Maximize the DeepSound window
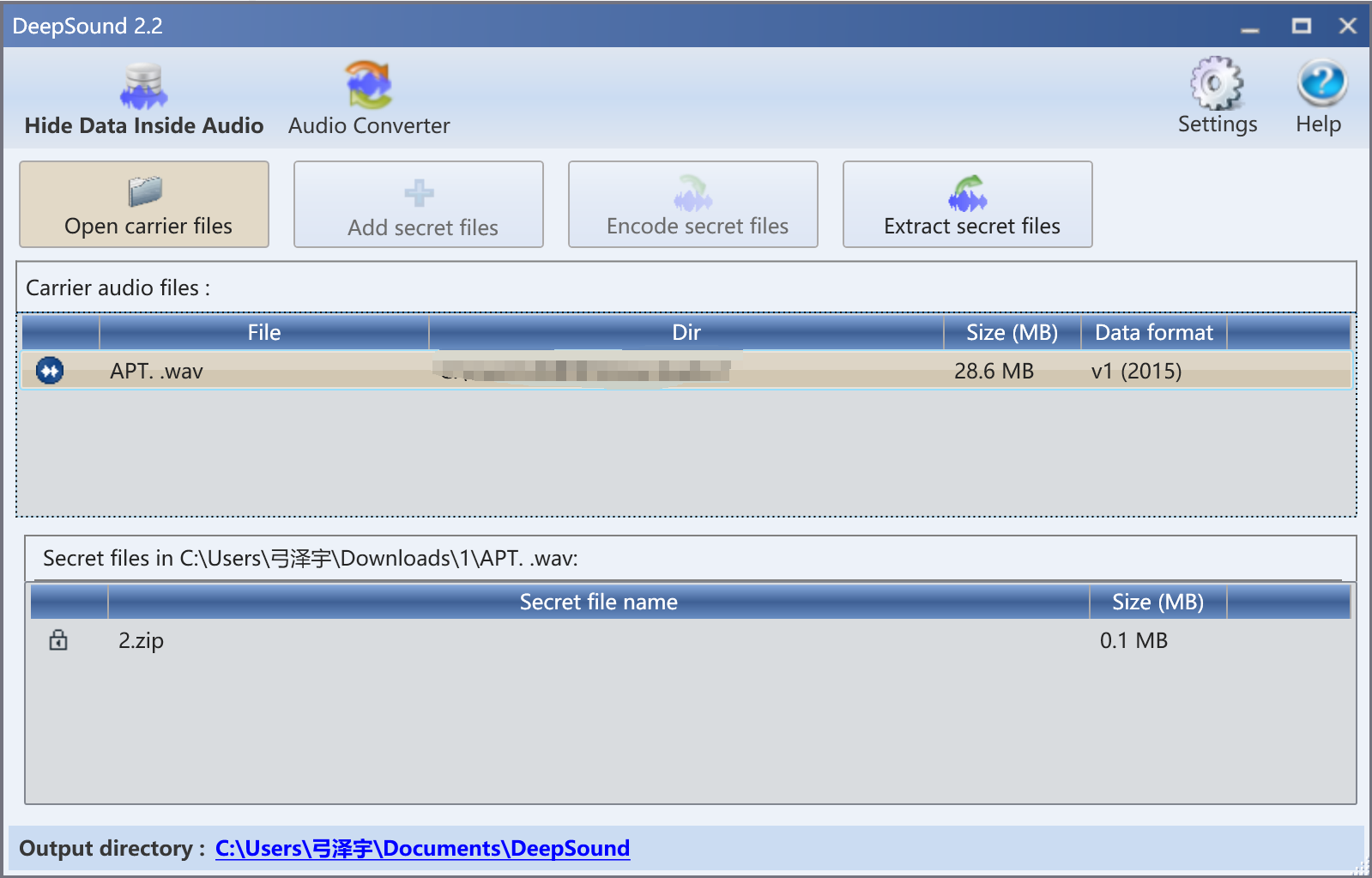The width and height of the screenshot is (1372, 878). 1302,27
